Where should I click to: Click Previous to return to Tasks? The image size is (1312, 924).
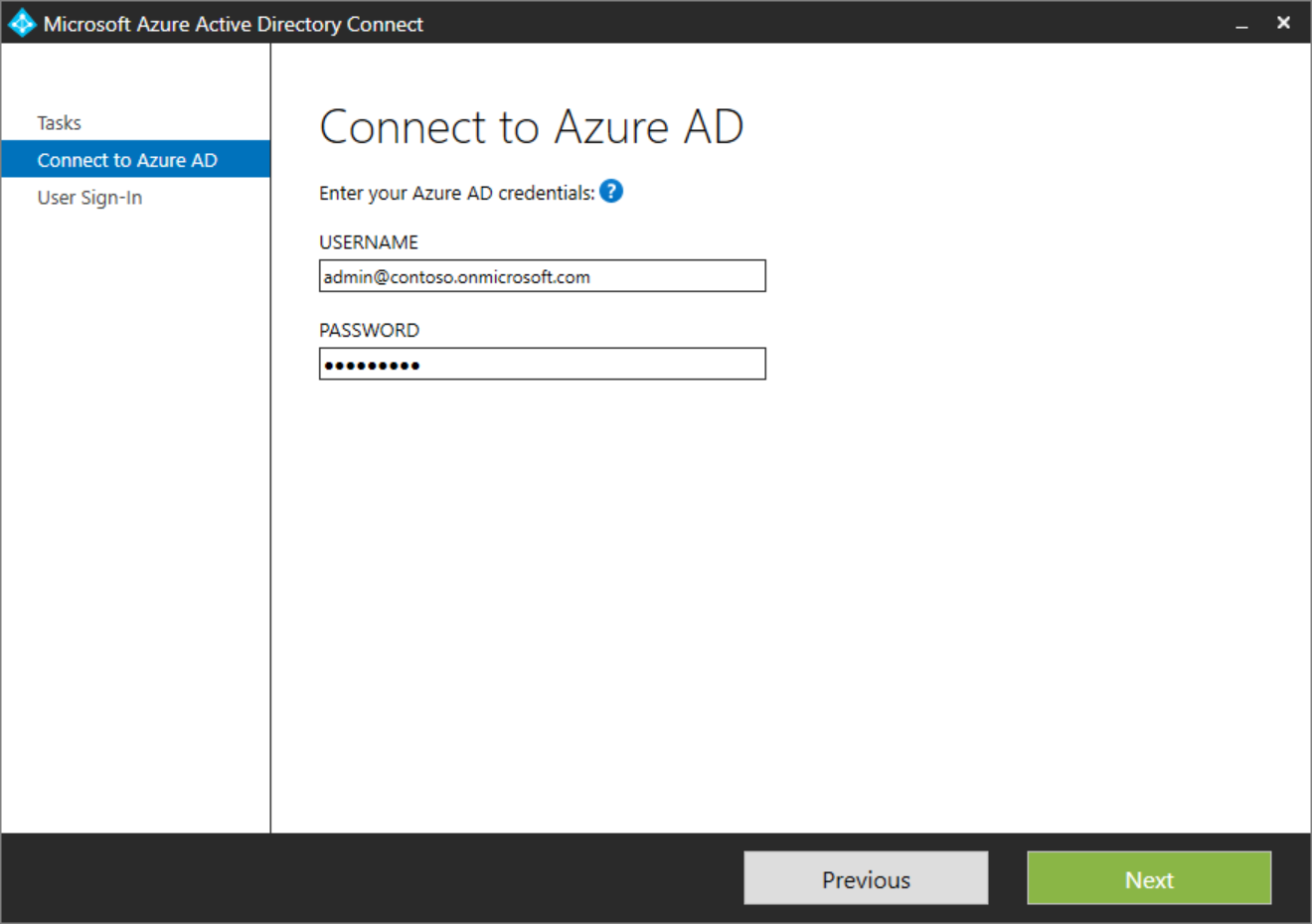click(x=865, y=878)
